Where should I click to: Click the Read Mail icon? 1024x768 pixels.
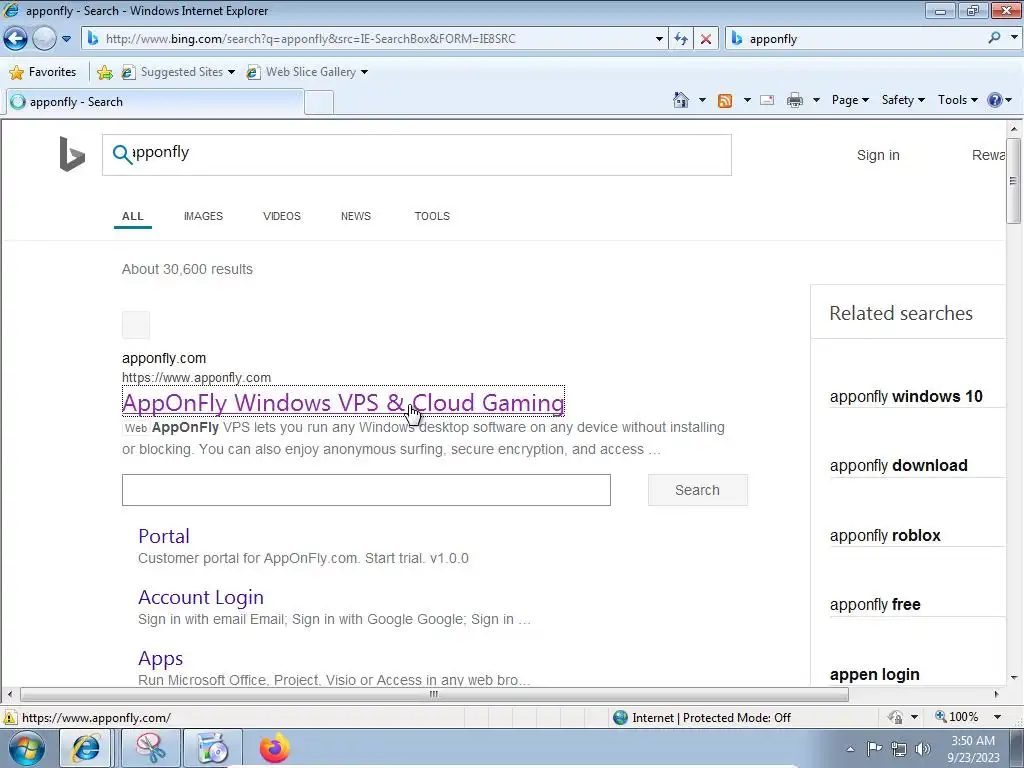click(767, 100)
